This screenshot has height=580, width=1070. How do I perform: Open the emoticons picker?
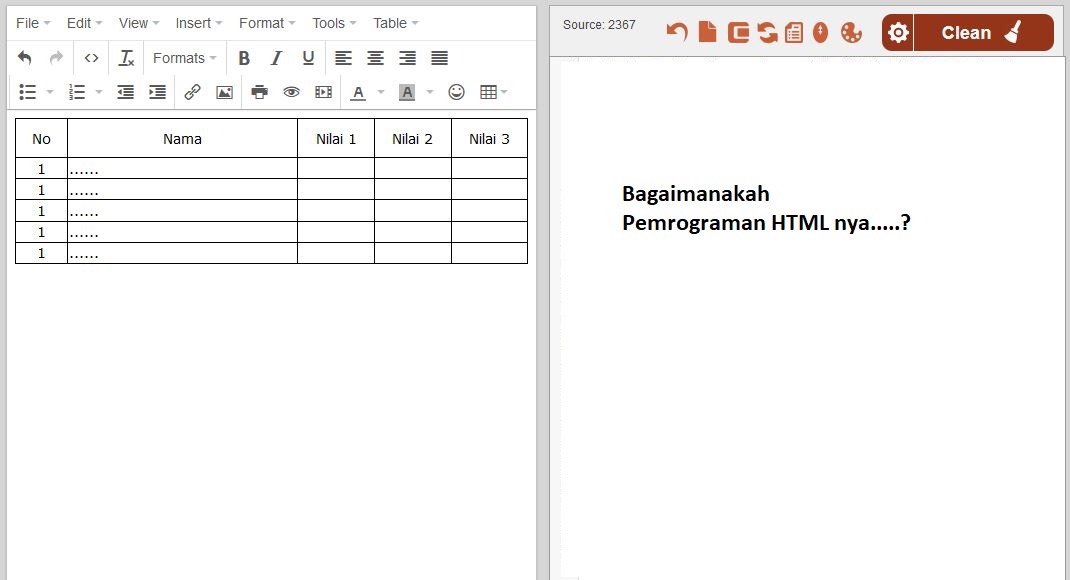(457, 91)
